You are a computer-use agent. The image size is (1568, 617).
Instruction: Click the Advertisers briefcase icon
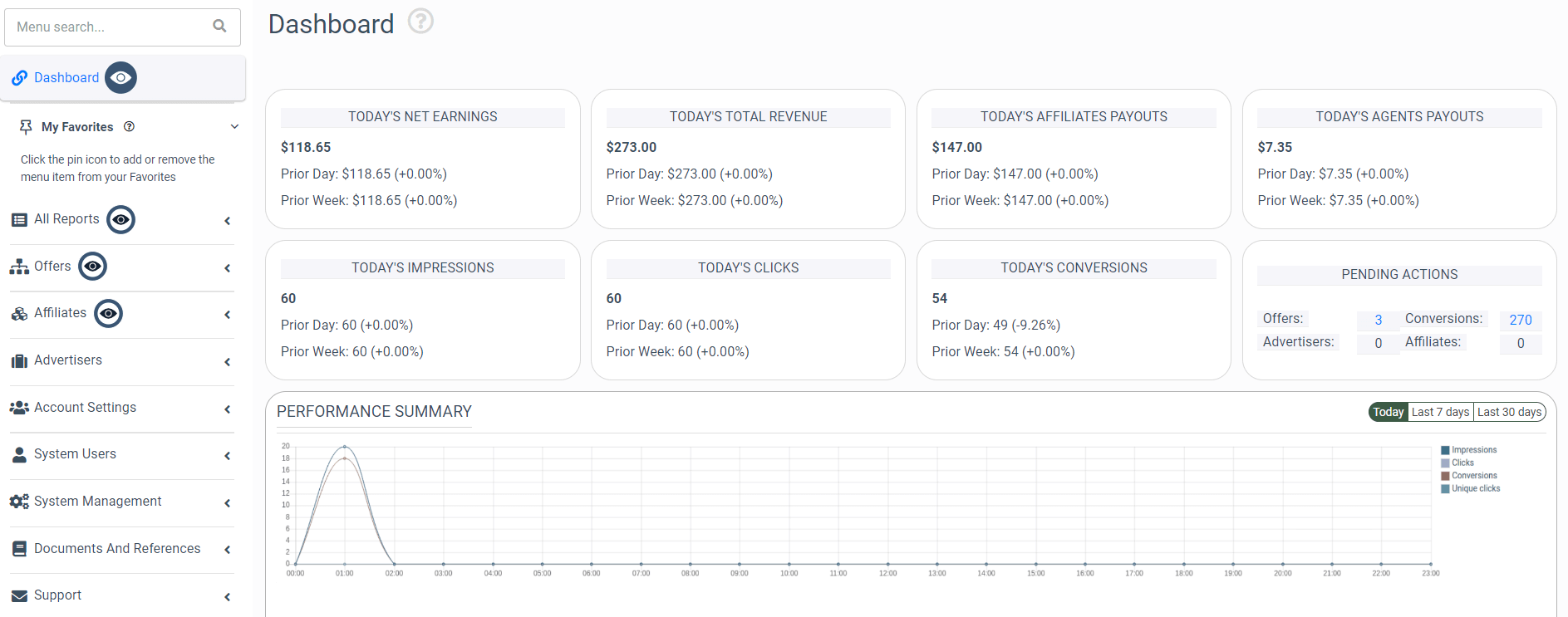(19, 361)
